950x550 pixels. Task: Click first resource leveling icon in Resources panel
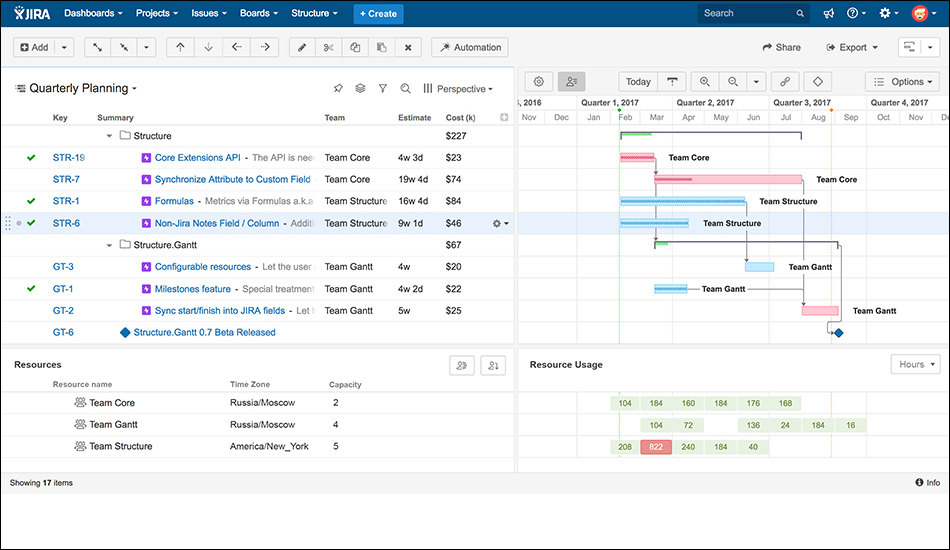click(x=462, y=365)
